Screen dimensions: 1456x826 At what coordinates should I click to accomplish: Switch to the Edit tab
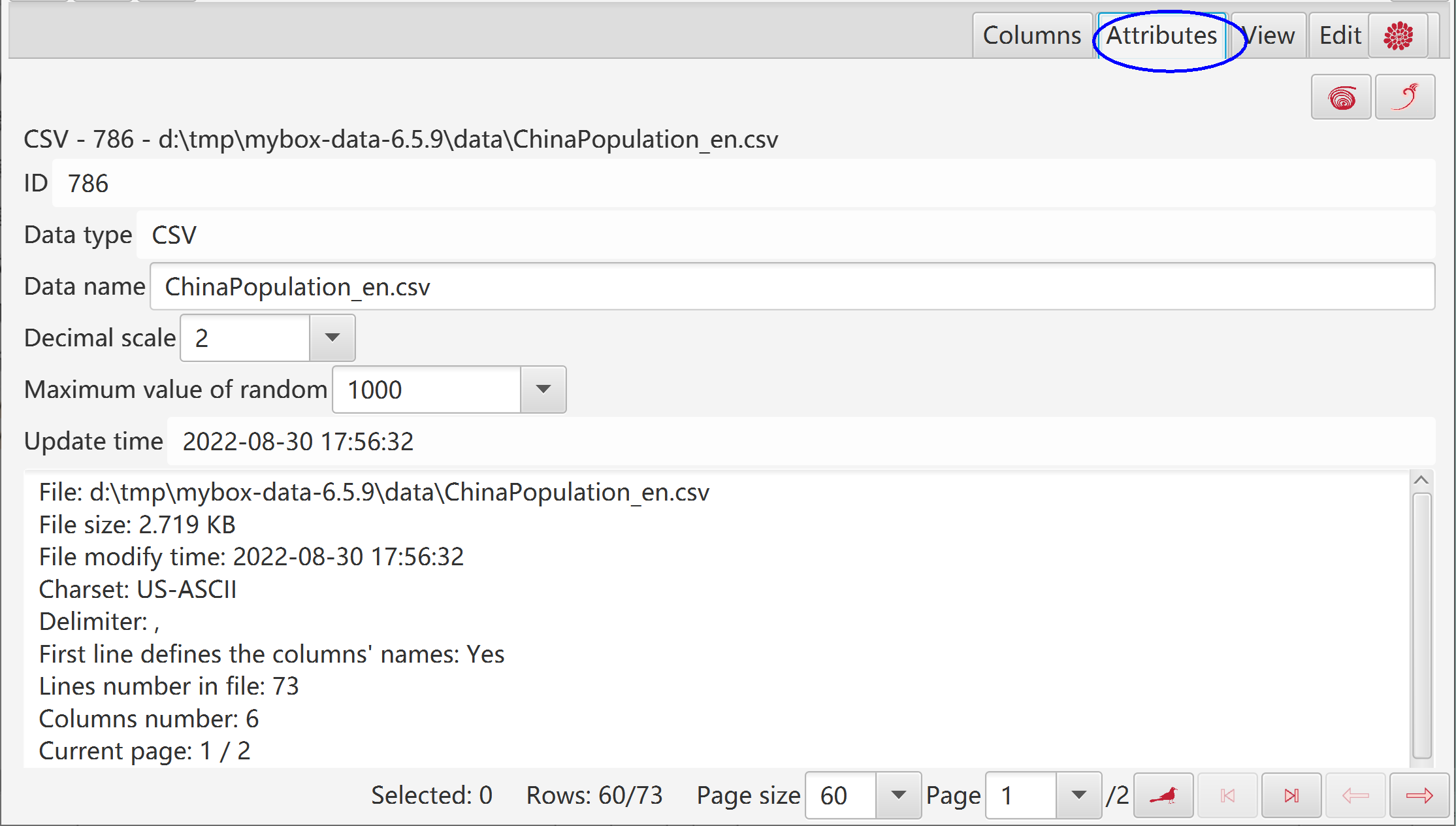[x=1340, y=36]
